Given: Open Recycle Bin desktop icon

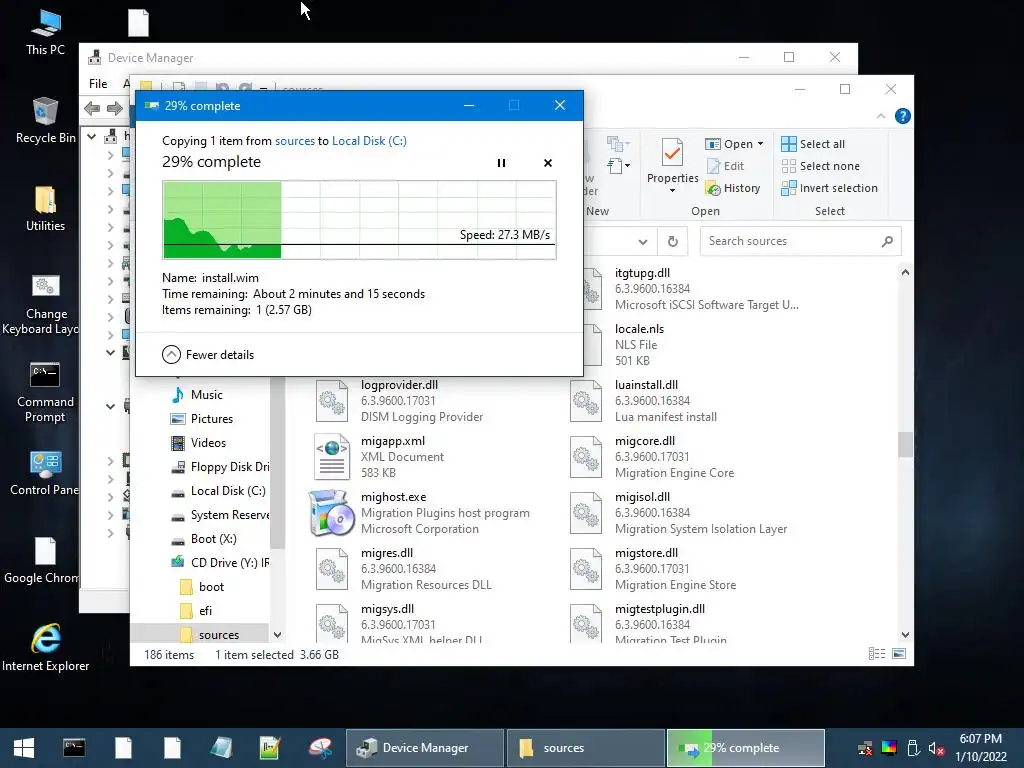Looking at the screenshot, I should (45, 120).
